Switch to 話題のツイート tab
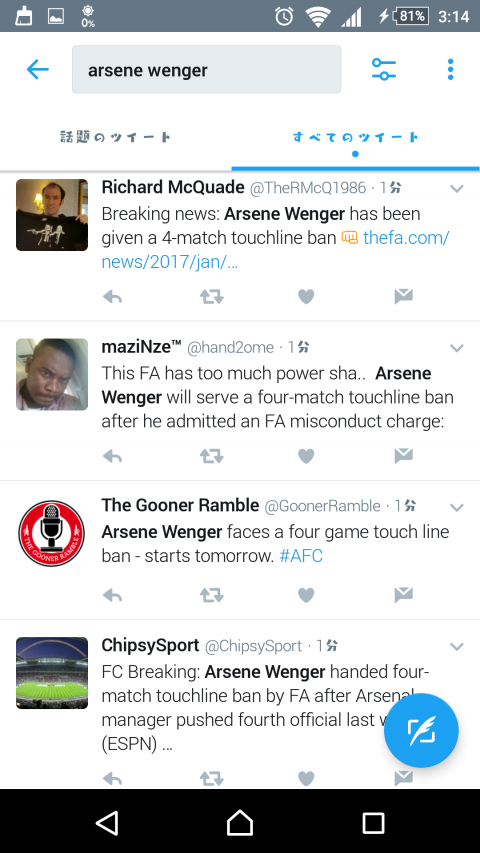Screen dimensions: 480x853 click(x=115, y=137)
